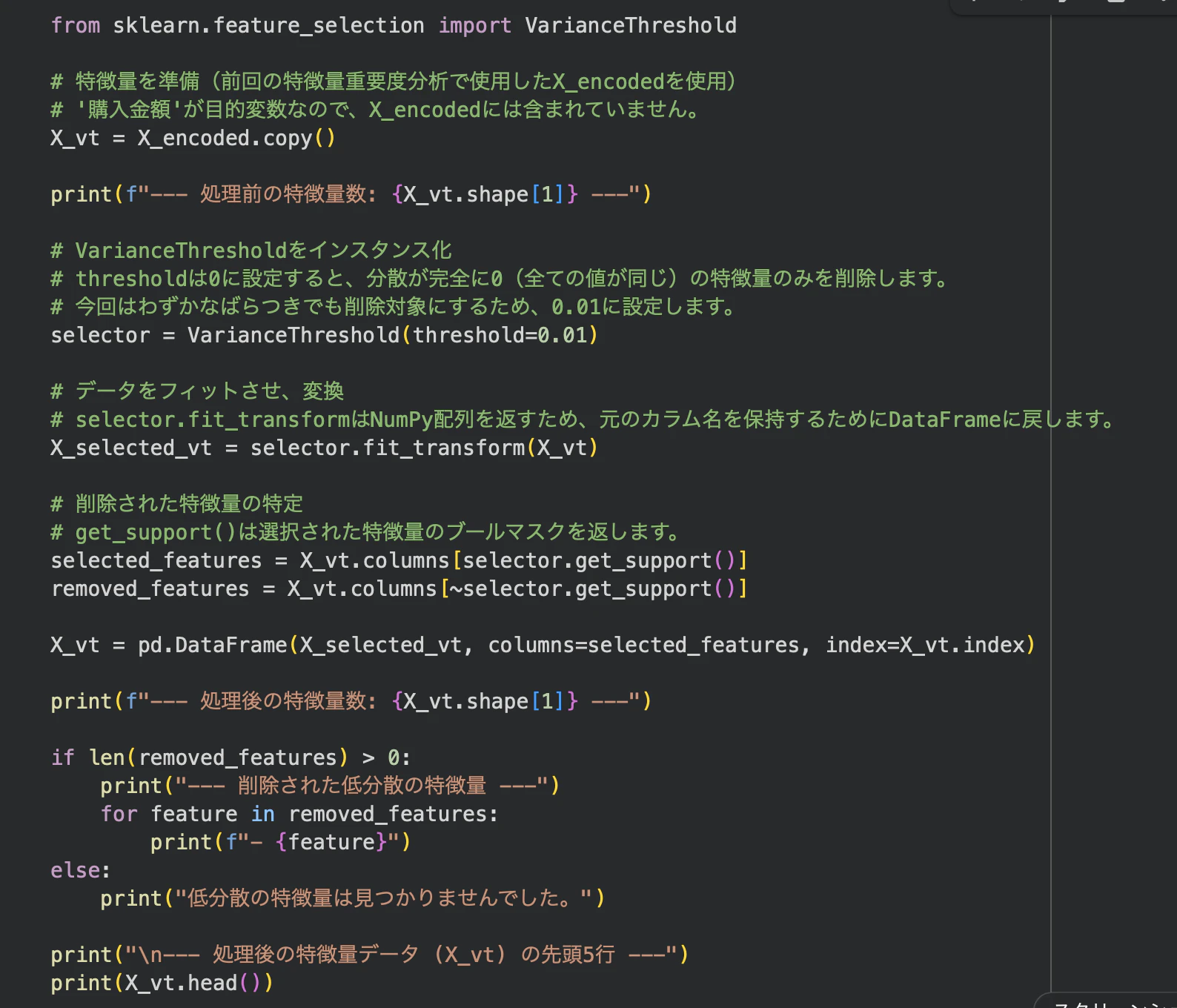Click the "X_vt.head()" call in last line
1177x1008 pixels.
(x=193, y=983)
